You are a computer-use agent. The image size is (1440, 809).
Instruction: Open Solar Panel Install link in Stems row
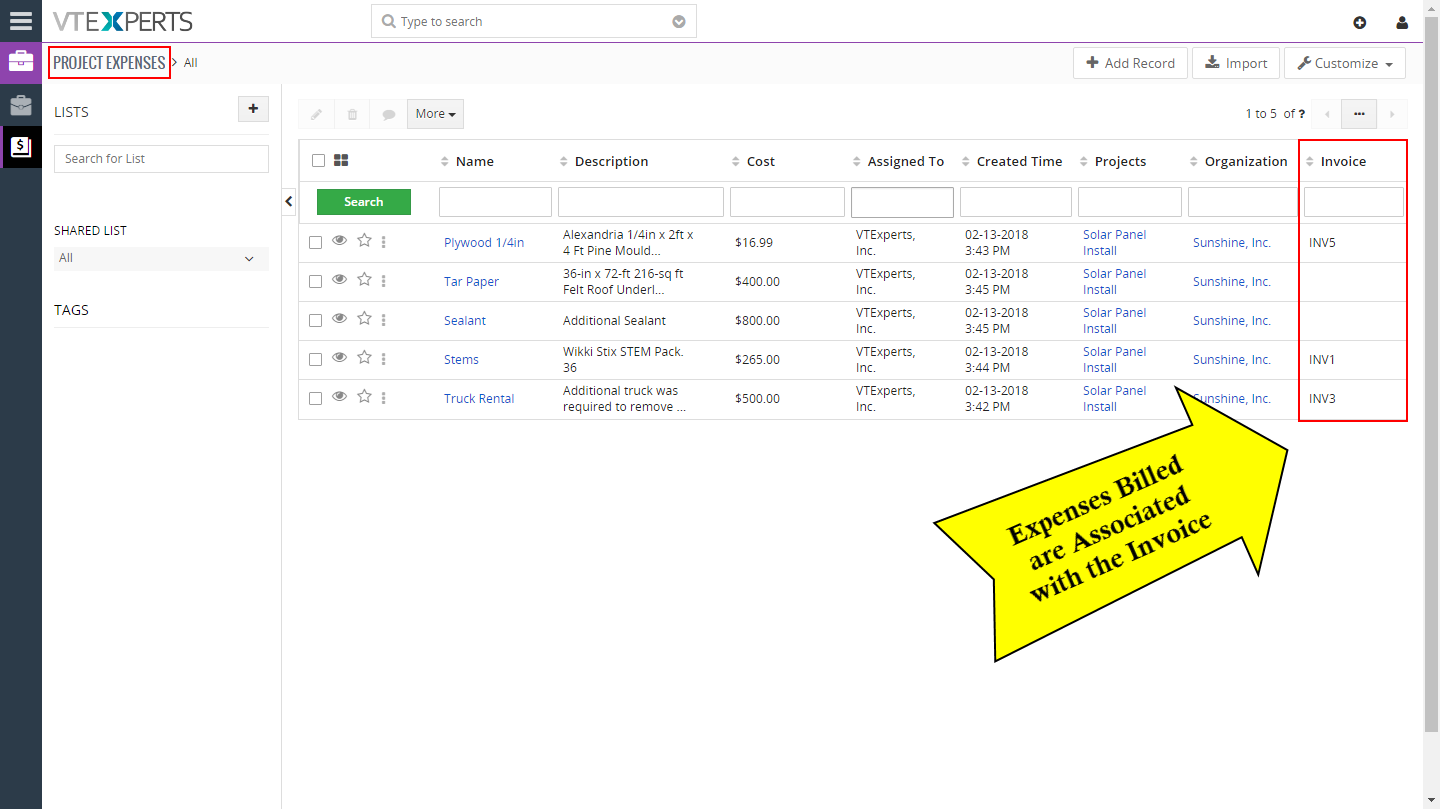1114,359
